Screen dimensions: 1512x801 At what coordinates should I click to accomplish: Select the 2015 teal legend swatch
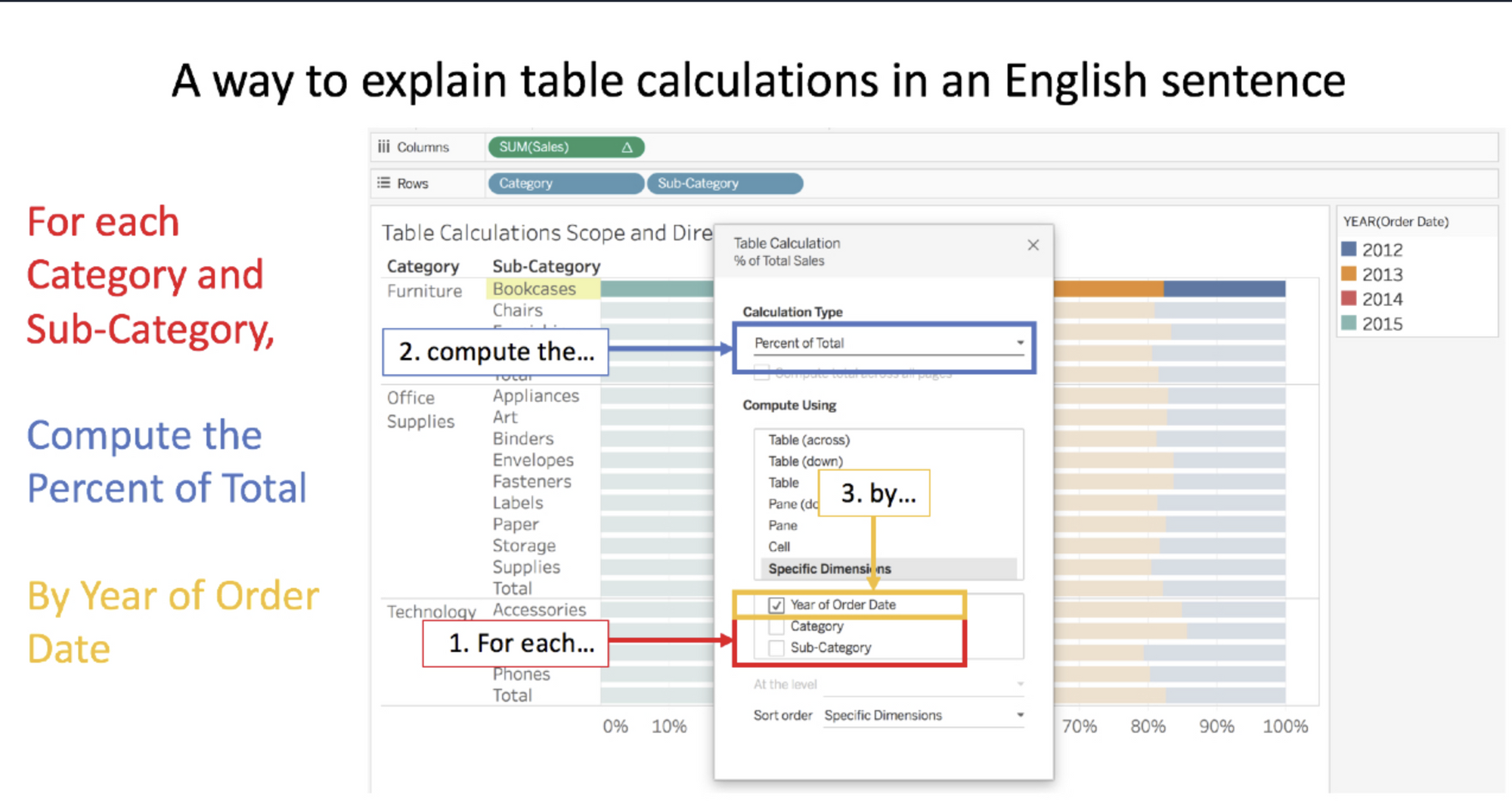(1349, 323)
